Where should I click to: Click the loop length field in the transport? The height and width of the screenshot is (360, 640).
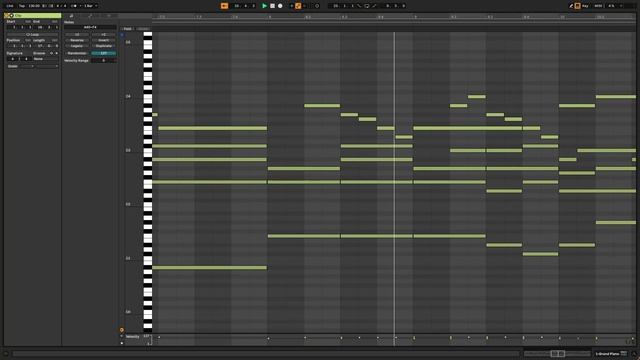(395, 6)
